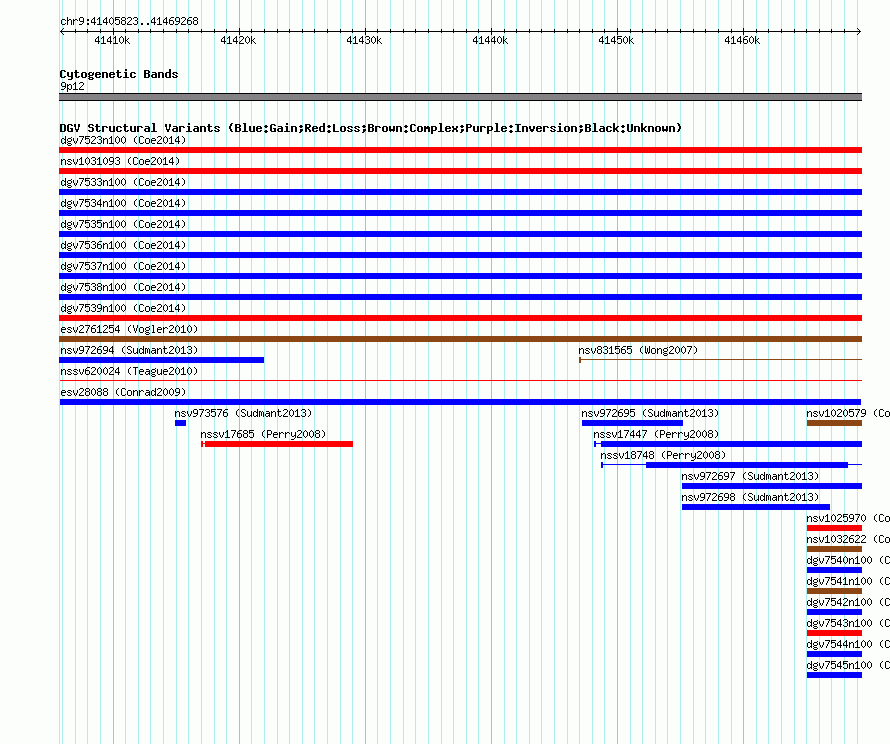Click the dgv7535n100 (Coe2014) label

pos(123,224)
